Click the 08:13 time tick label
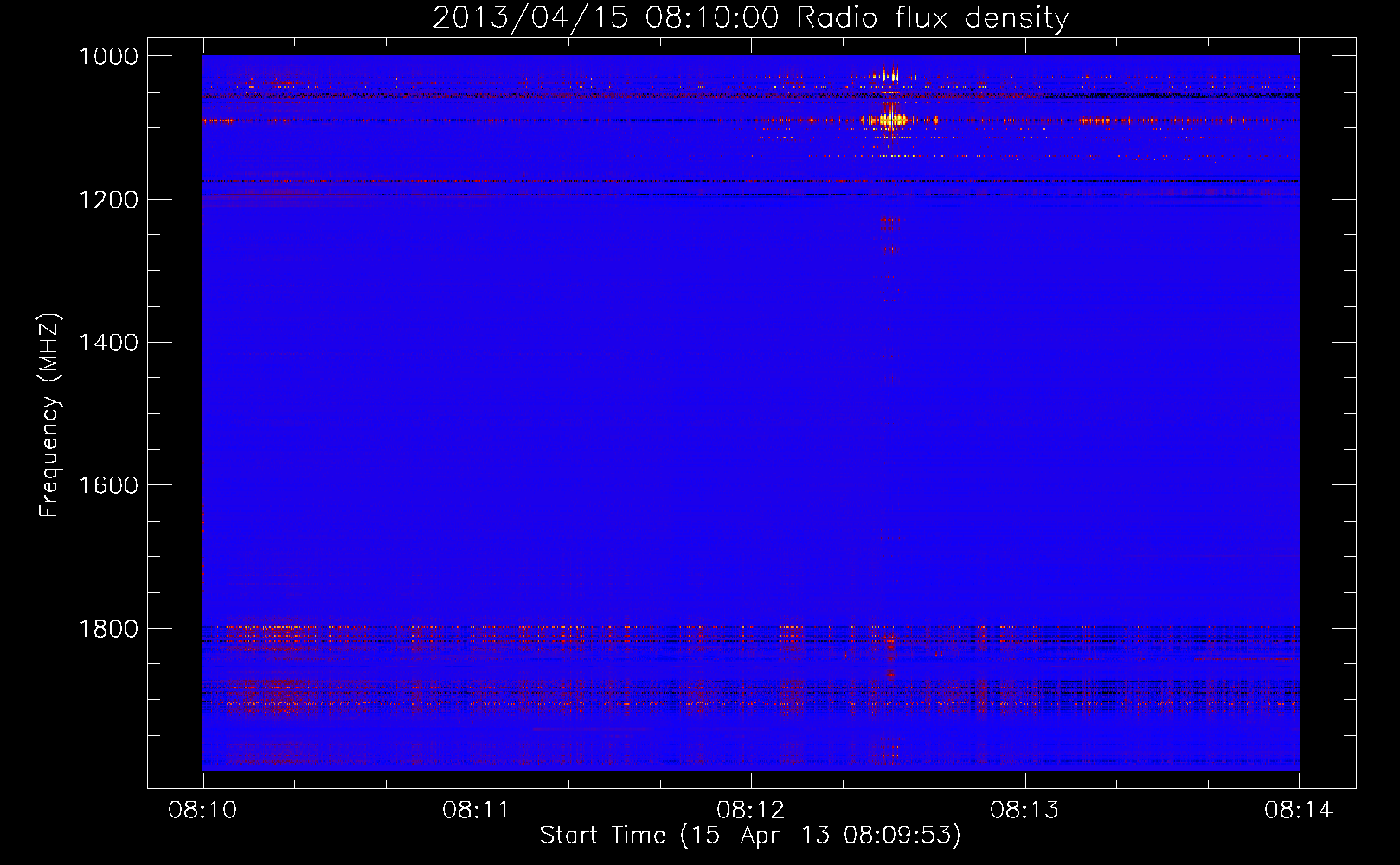Image resolution: width=1400 pixels, height=865 pixels. [x=1024, y=811]
